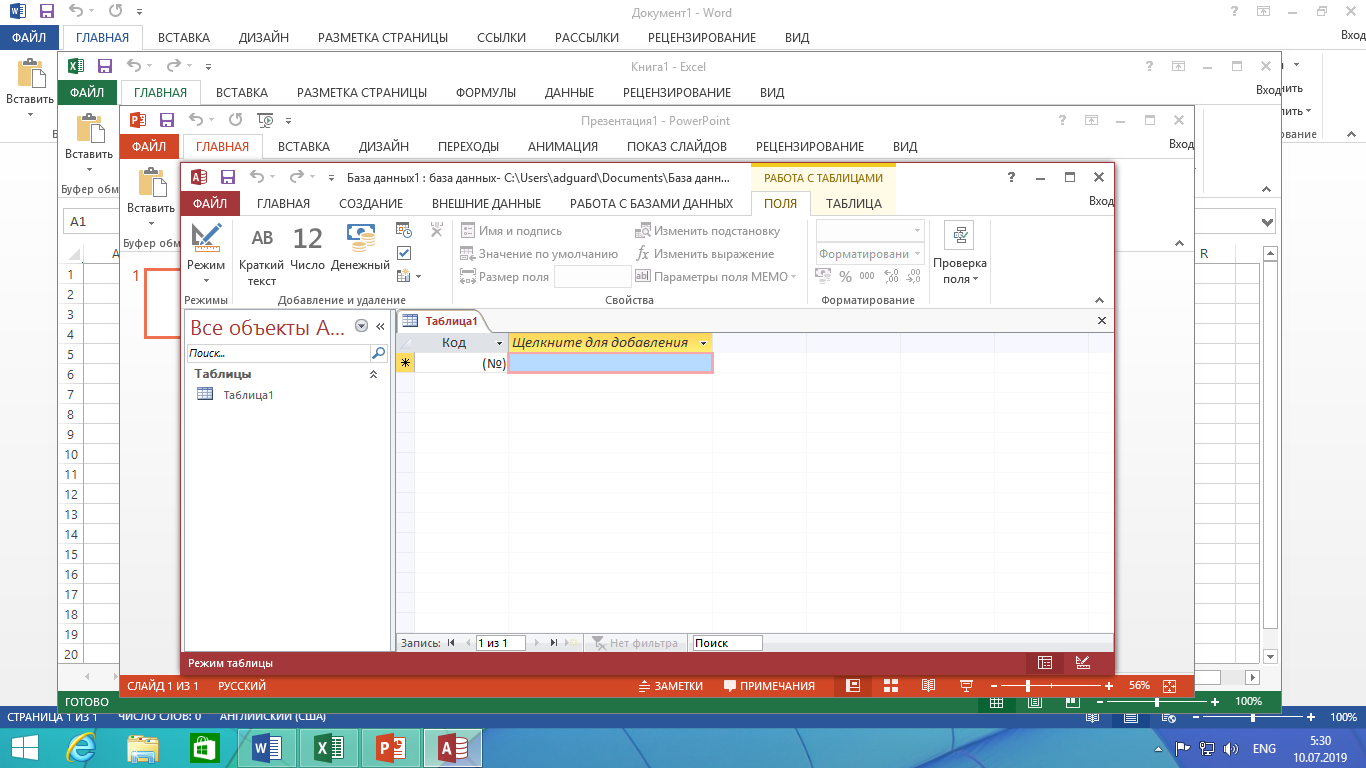Switch to ВНЕШНИЕ ДАННЫЕ tab
Image resolution: width=1366 pixels, height=768 pixels.
click(486, 203)
